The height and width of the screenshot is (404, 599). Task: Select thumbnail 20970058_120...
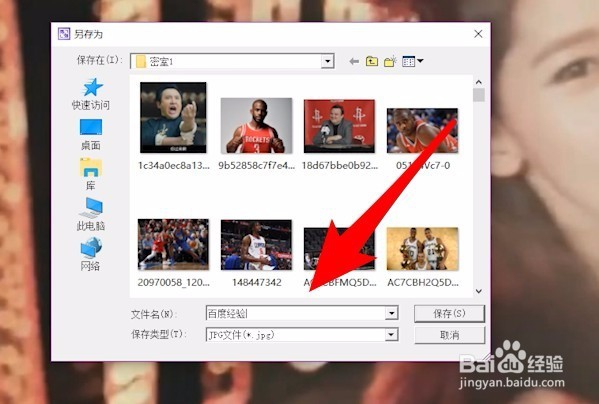pyautogui.click(x=173, y=244)
